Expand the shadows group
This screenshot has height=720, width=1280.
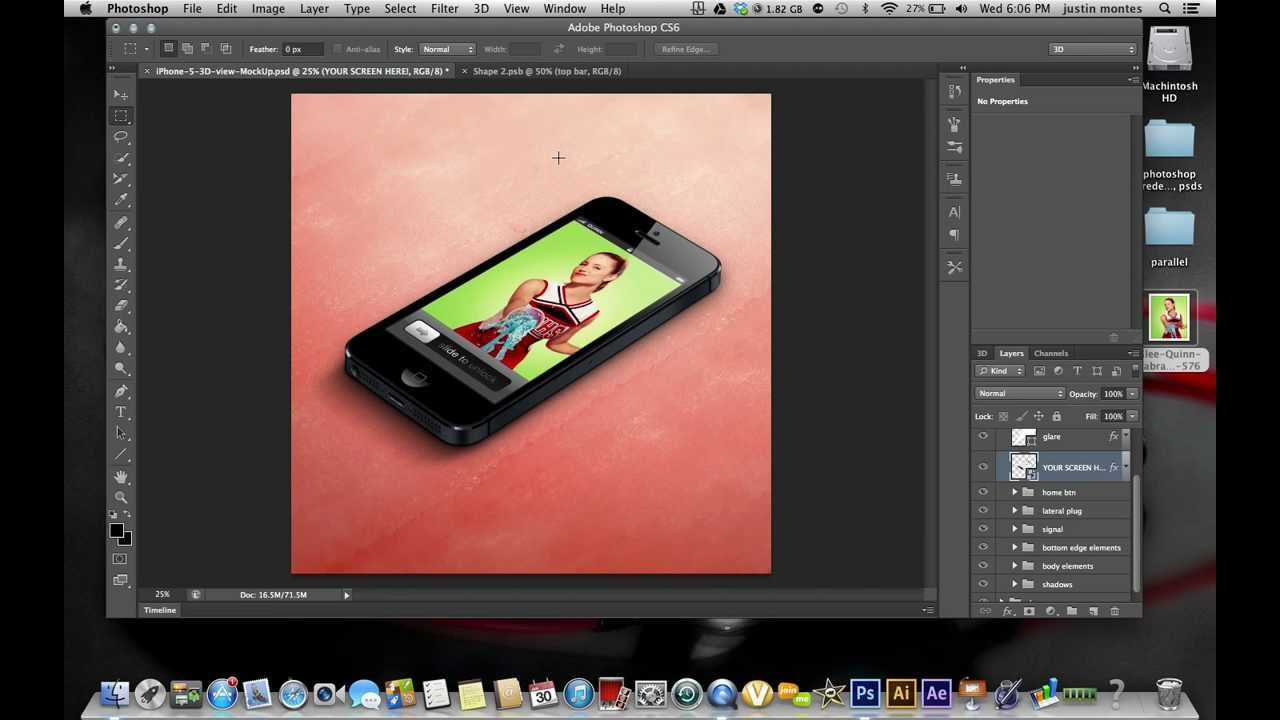pos(1015,584)
